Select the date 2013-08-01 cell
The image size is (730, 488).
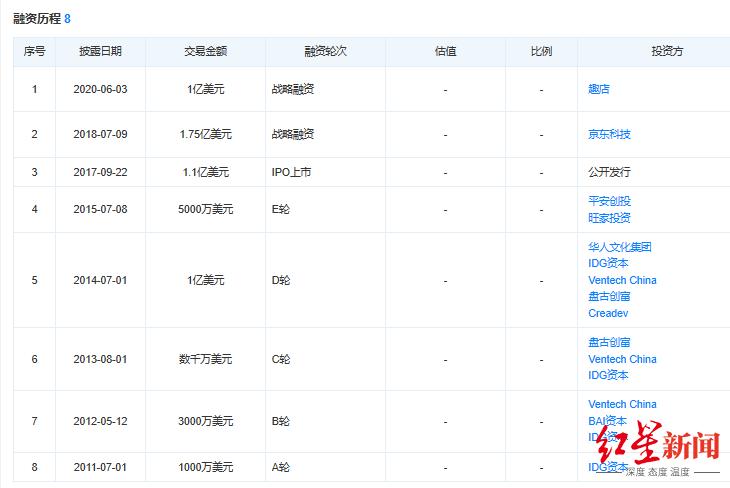coord(100,359)
